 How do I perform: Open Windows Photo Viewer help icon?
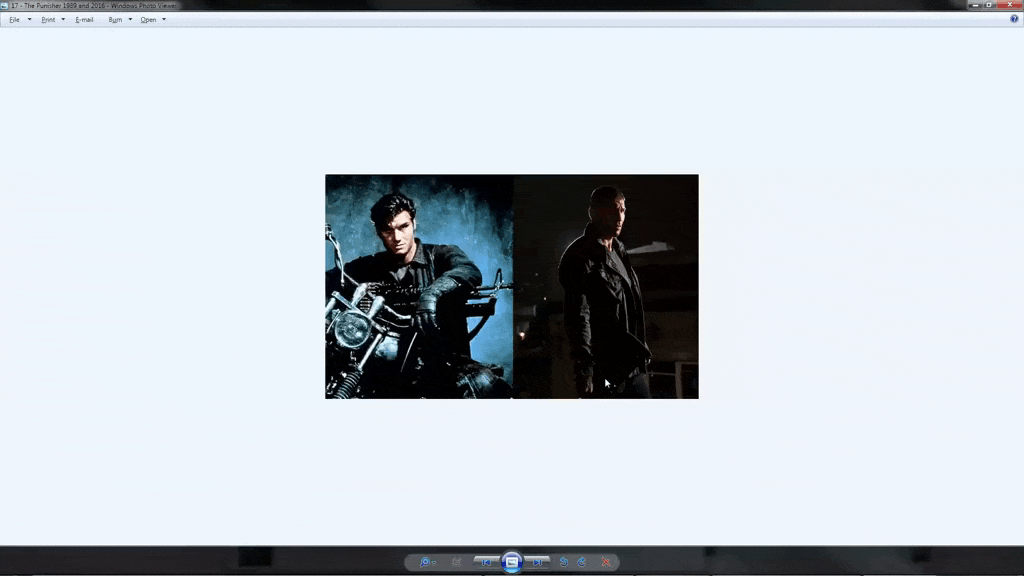[1014, 19]
